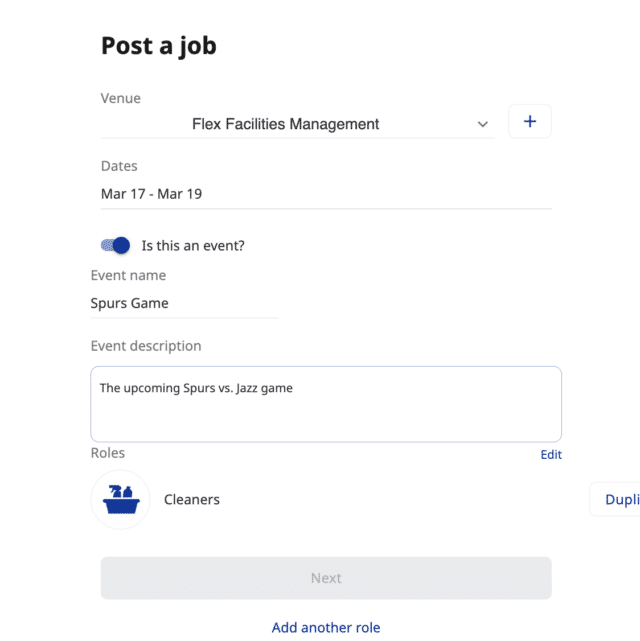
Task: Click inside the Event description text area
Action: point(326,404)
